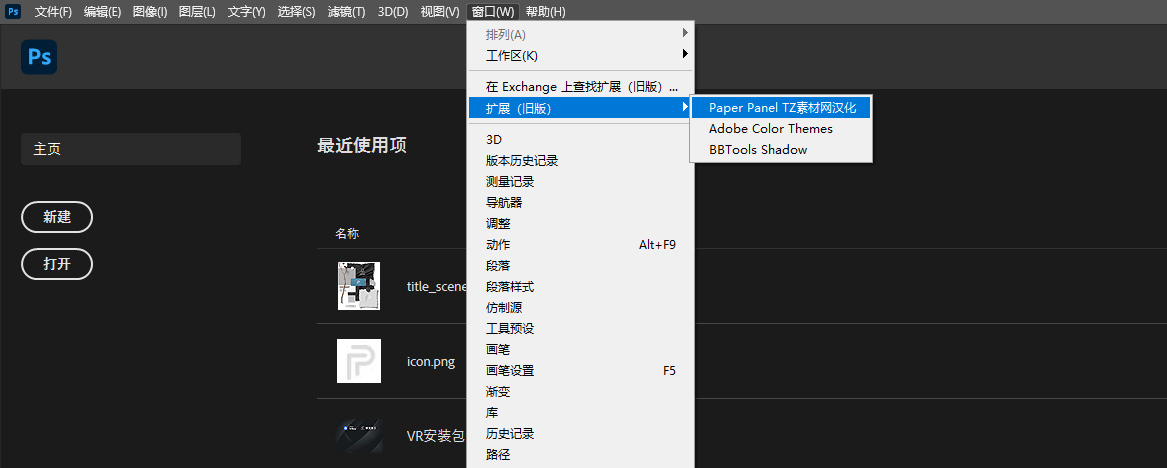
Task: Click the 新建 button
Action: click(x=57, y=217)
